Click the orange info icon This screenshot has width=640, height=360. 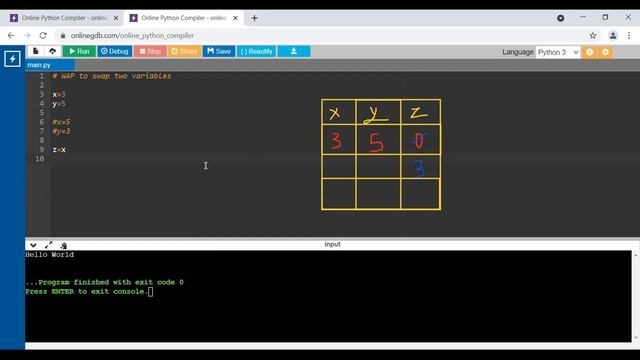pos(589,52)
